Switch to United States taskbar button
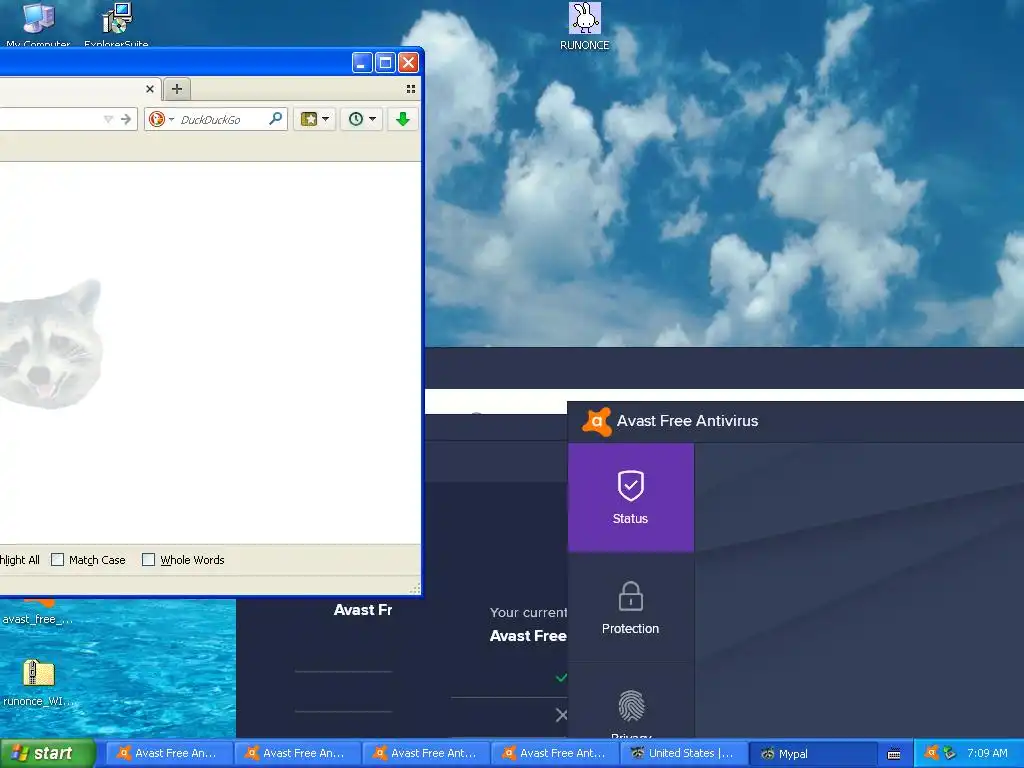 683,754
